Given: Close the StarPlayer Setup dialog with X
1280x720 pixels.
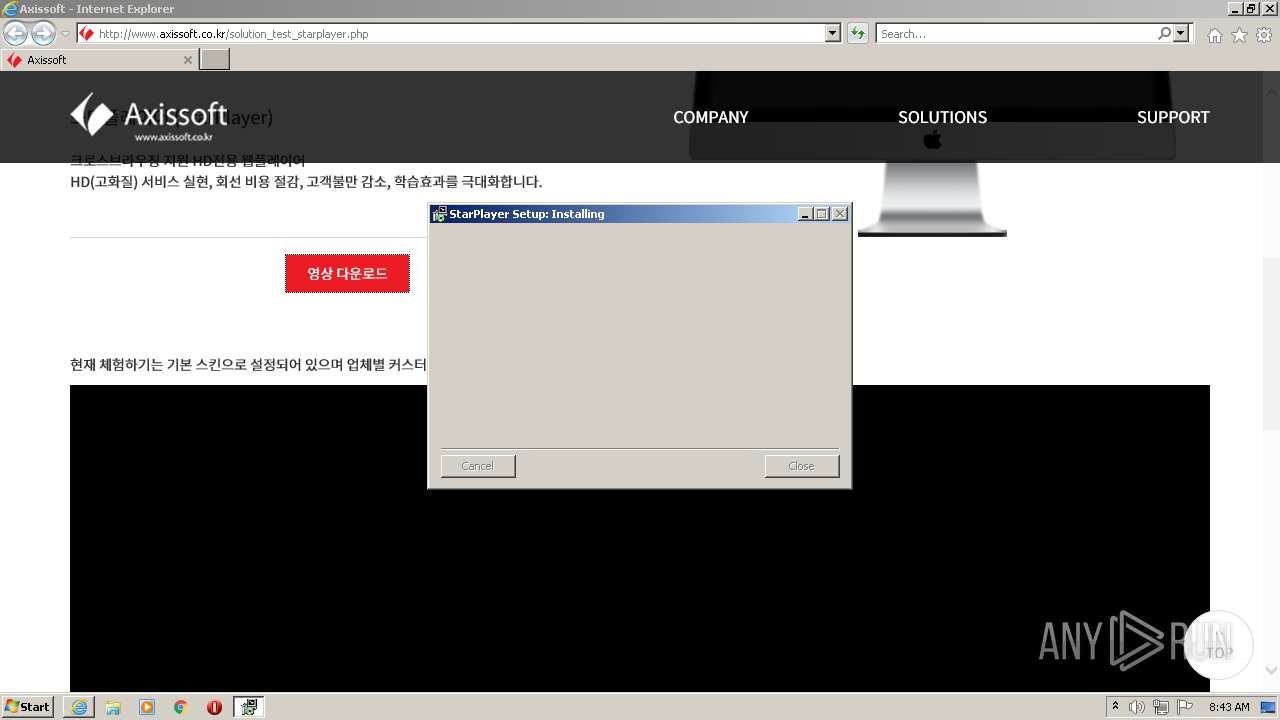Looking at the screenshot, I should (x=840, y=214).
